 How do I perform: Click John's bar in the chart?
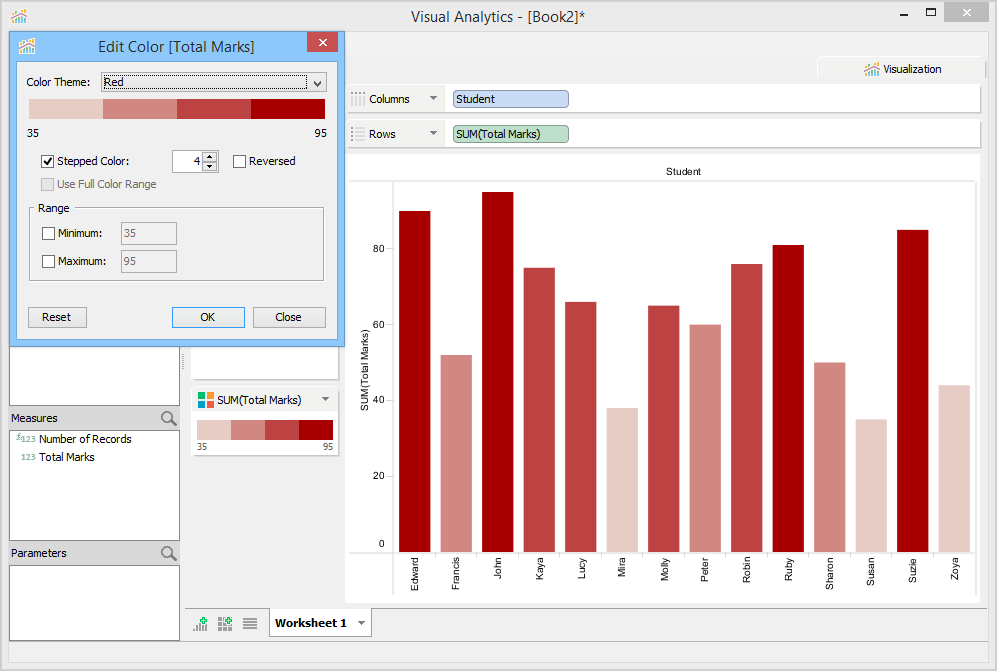coord(497,372)
